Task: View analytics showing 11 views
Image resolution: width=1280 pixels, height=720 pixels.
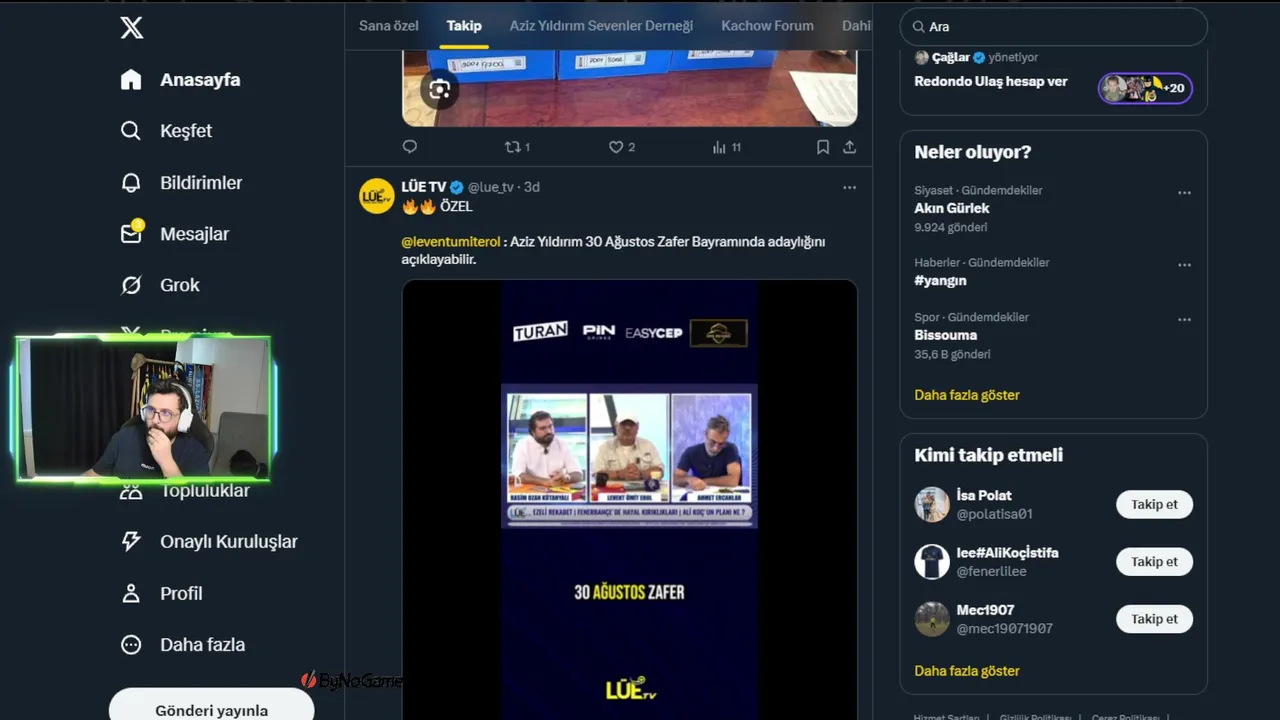Action: coord(726,147)
